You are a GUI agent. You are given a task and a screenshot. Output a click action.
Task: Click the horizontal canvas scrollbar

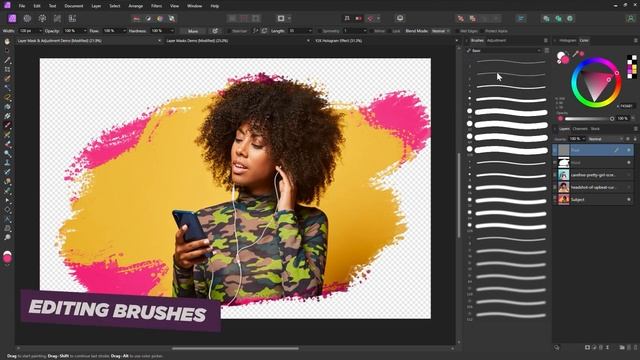(x=235, y=349)
